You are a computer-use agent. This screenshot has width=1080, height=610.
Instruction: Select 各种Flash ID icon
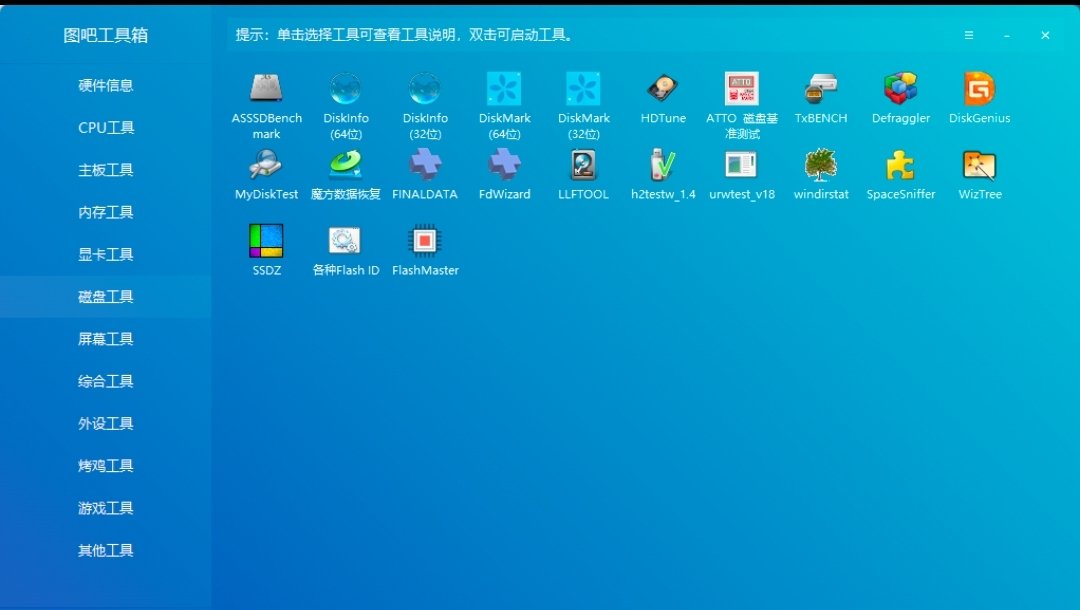click(346, 240)
